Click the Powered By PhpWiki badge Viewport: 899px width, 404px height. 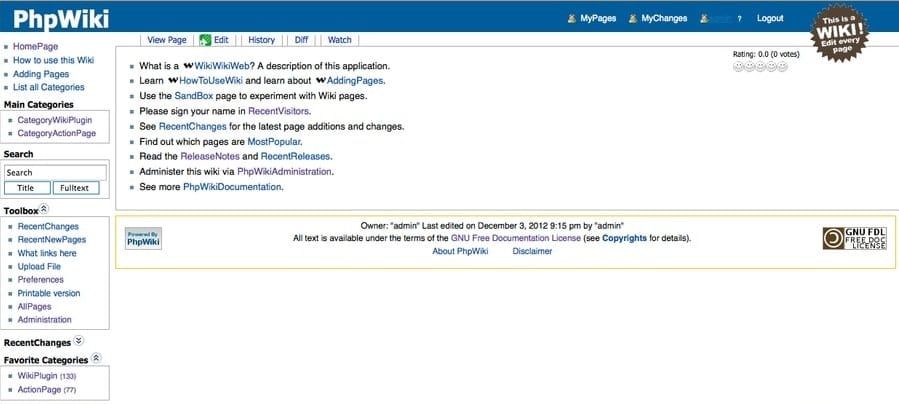click(x=143, y=238)
